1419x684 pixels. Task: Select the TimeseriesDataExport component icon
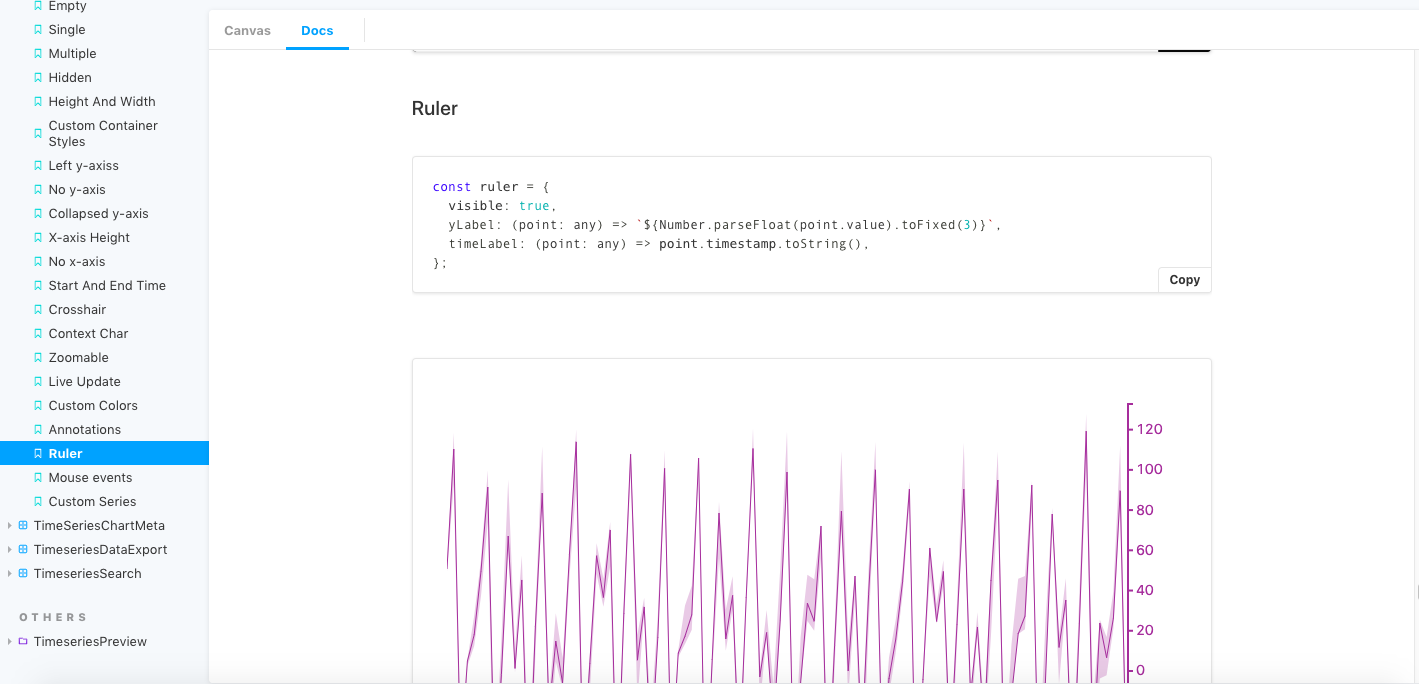tap(22, 549)
